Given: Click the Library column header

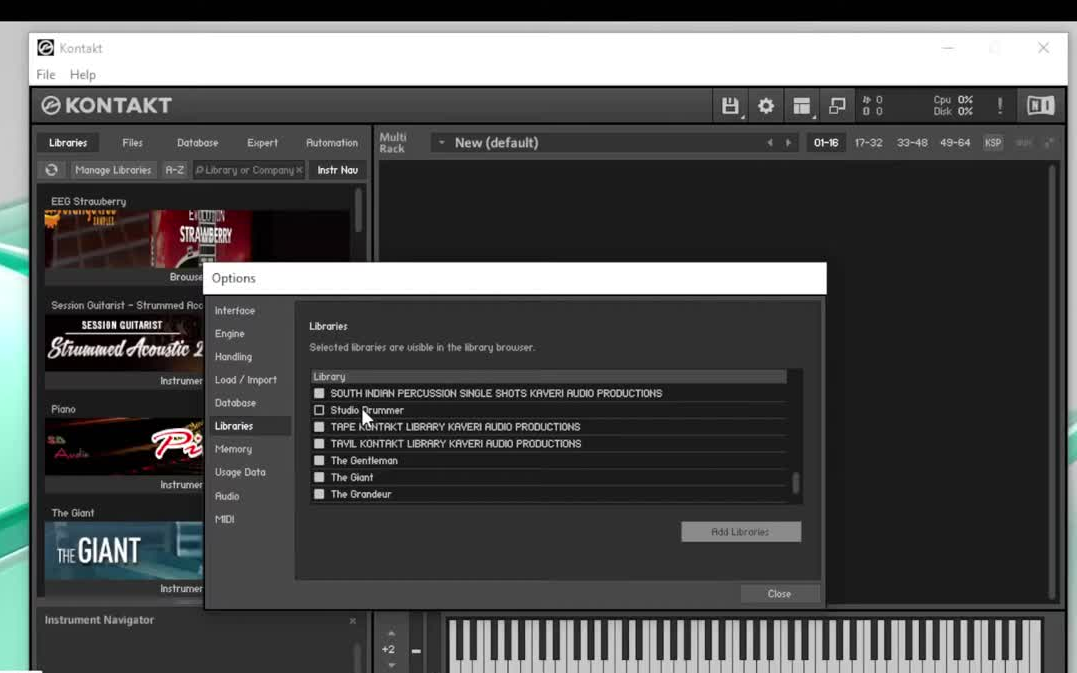Looking at the screenshot, I should (x=548, y=376).
